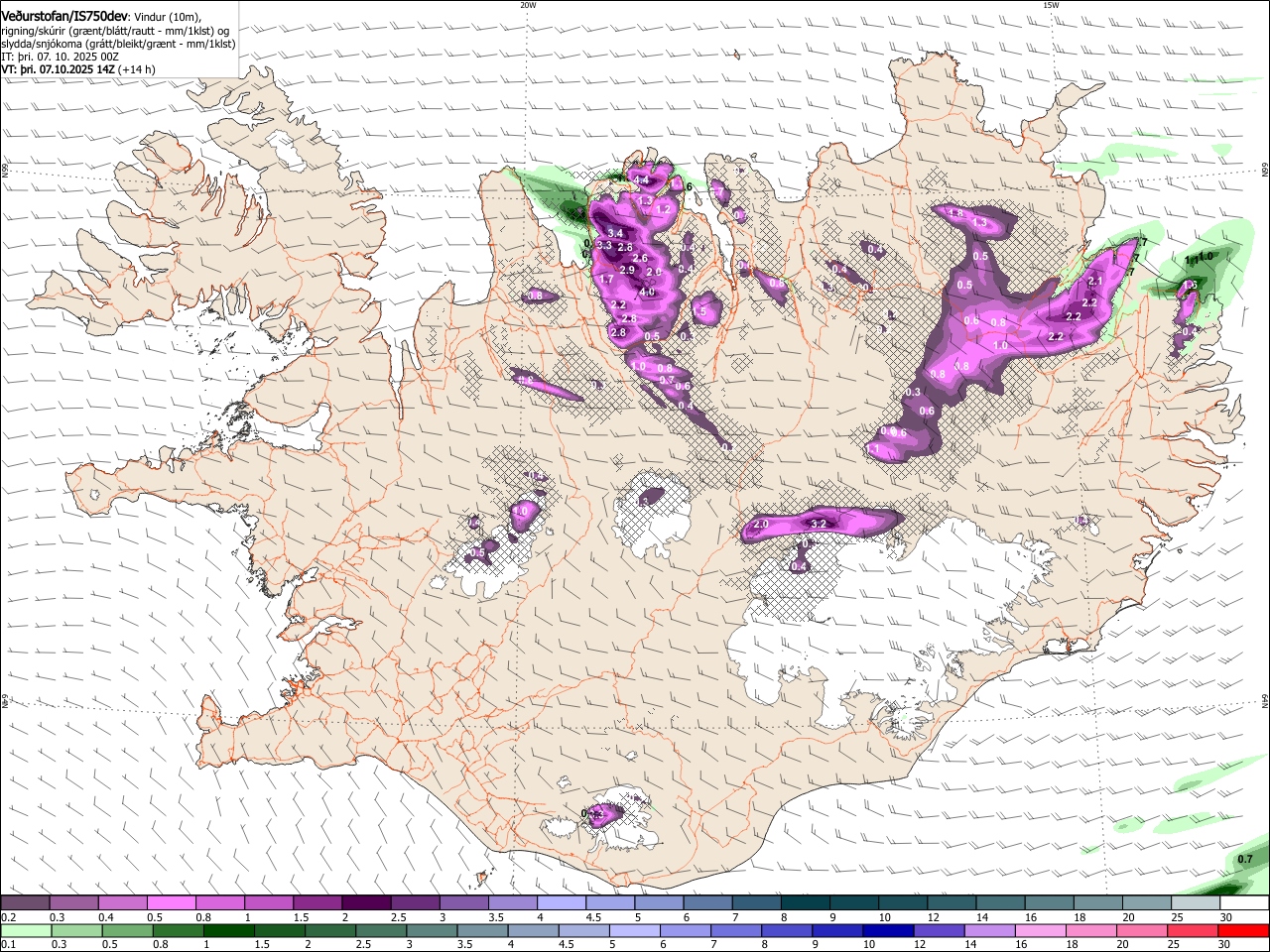Click the '0.2' label on the snow scale

point(8,917)
